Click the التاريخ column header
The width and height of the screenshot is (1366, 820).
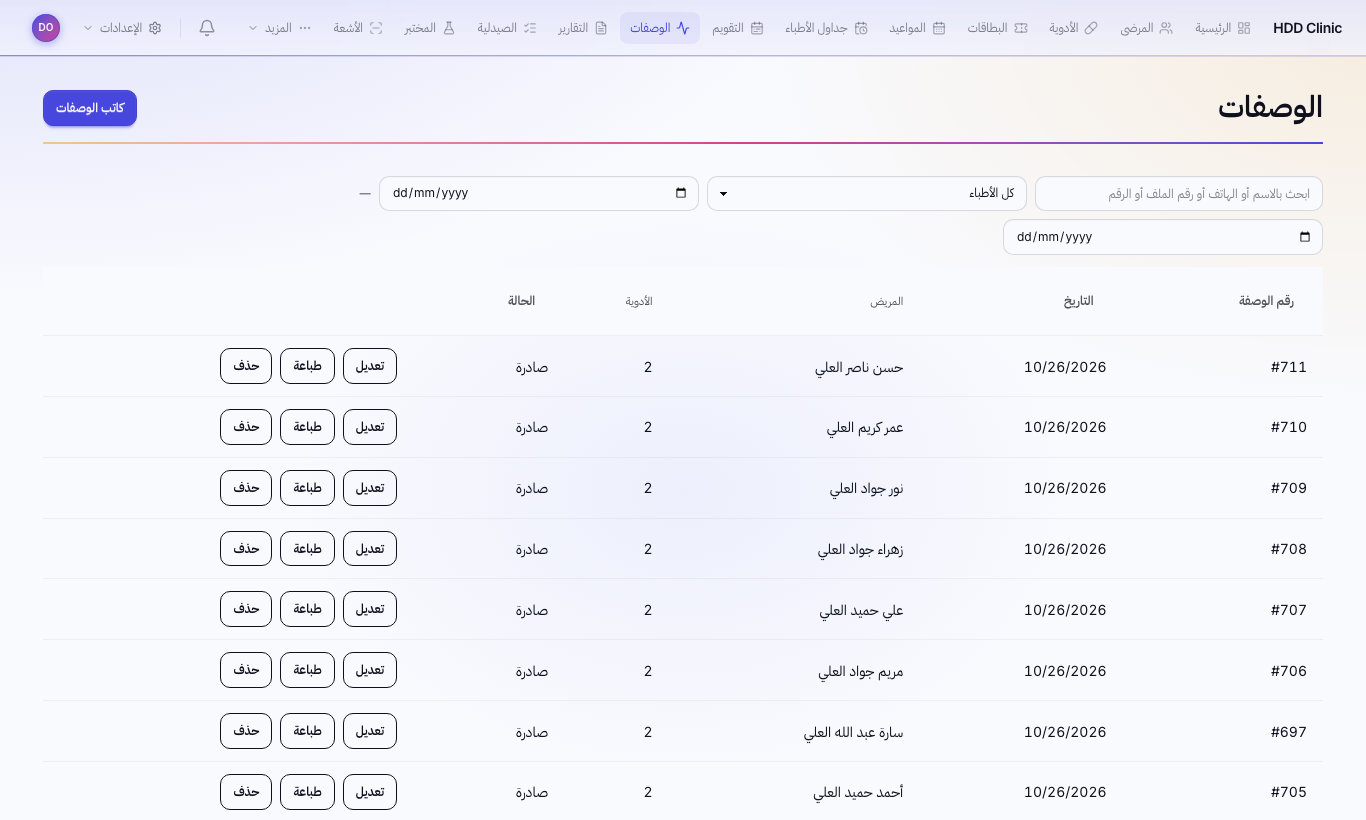point(1078,301)
